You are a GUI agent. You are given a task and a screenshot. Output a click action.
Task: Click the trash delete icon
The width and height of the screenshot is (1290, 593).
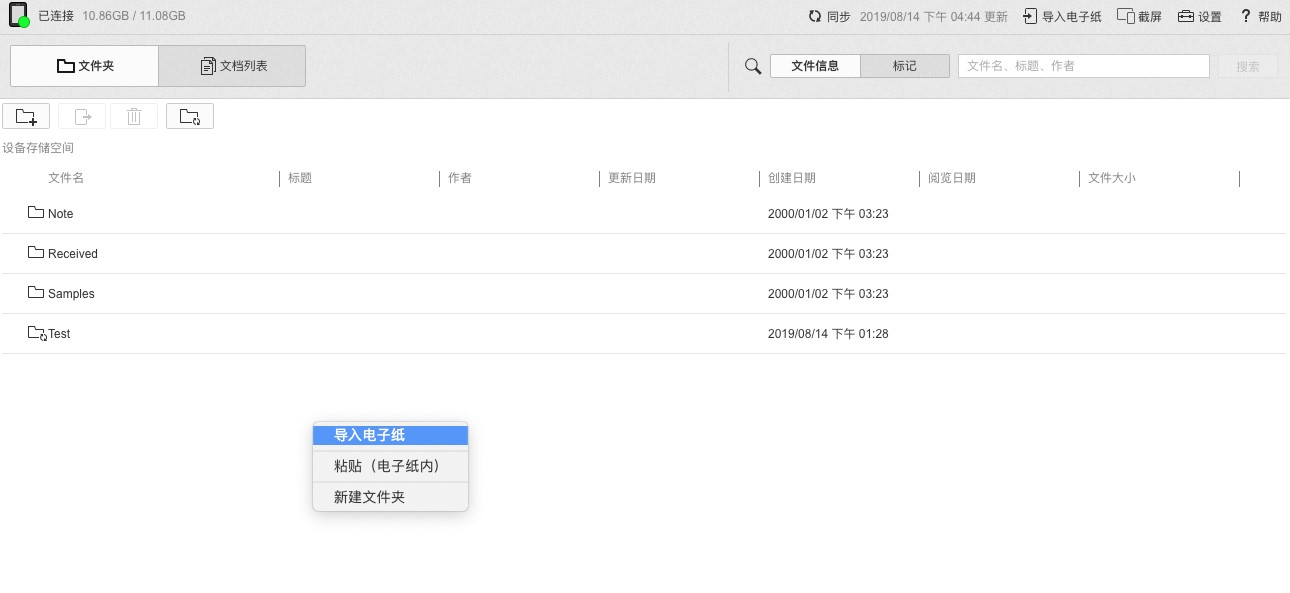coord(134,116)
